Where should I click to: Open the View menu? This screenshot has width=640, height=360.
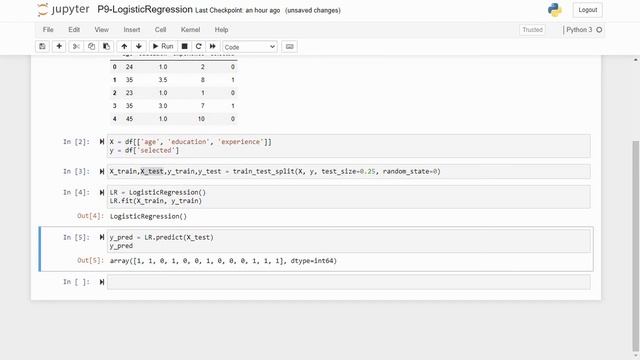101,30
